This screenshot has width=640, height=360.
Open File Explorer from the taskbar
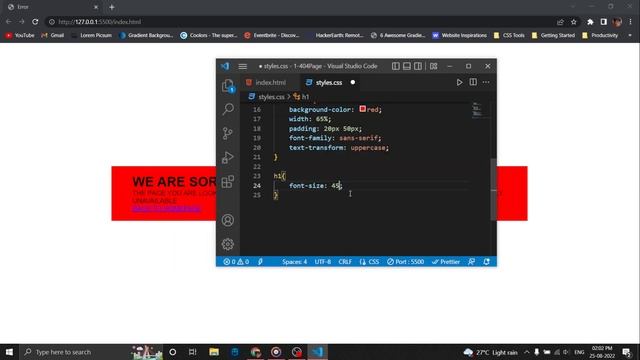214,352
